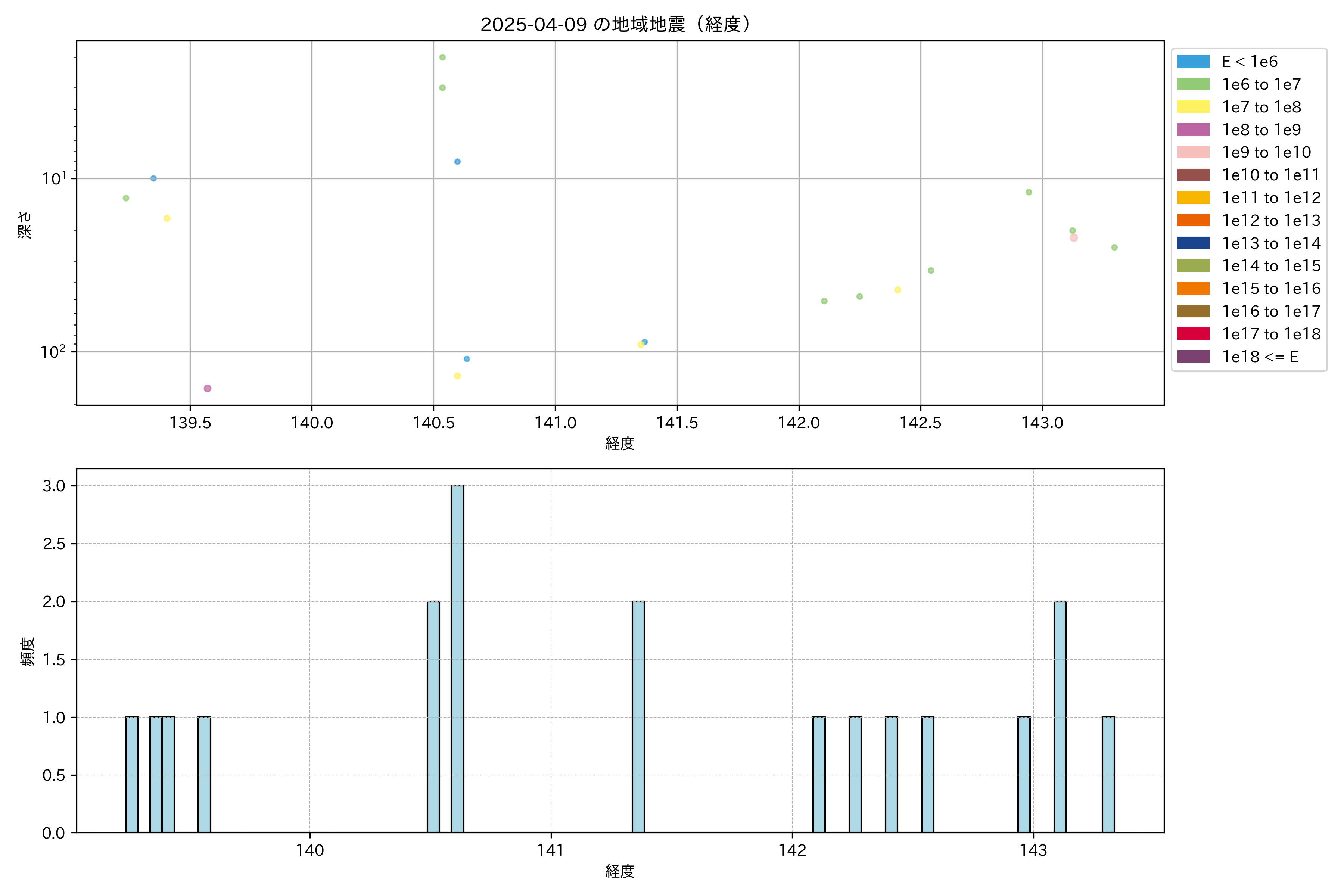Click the topmost green scatter point
Viewport: 1344px width, 896px height.
(442, 57)
